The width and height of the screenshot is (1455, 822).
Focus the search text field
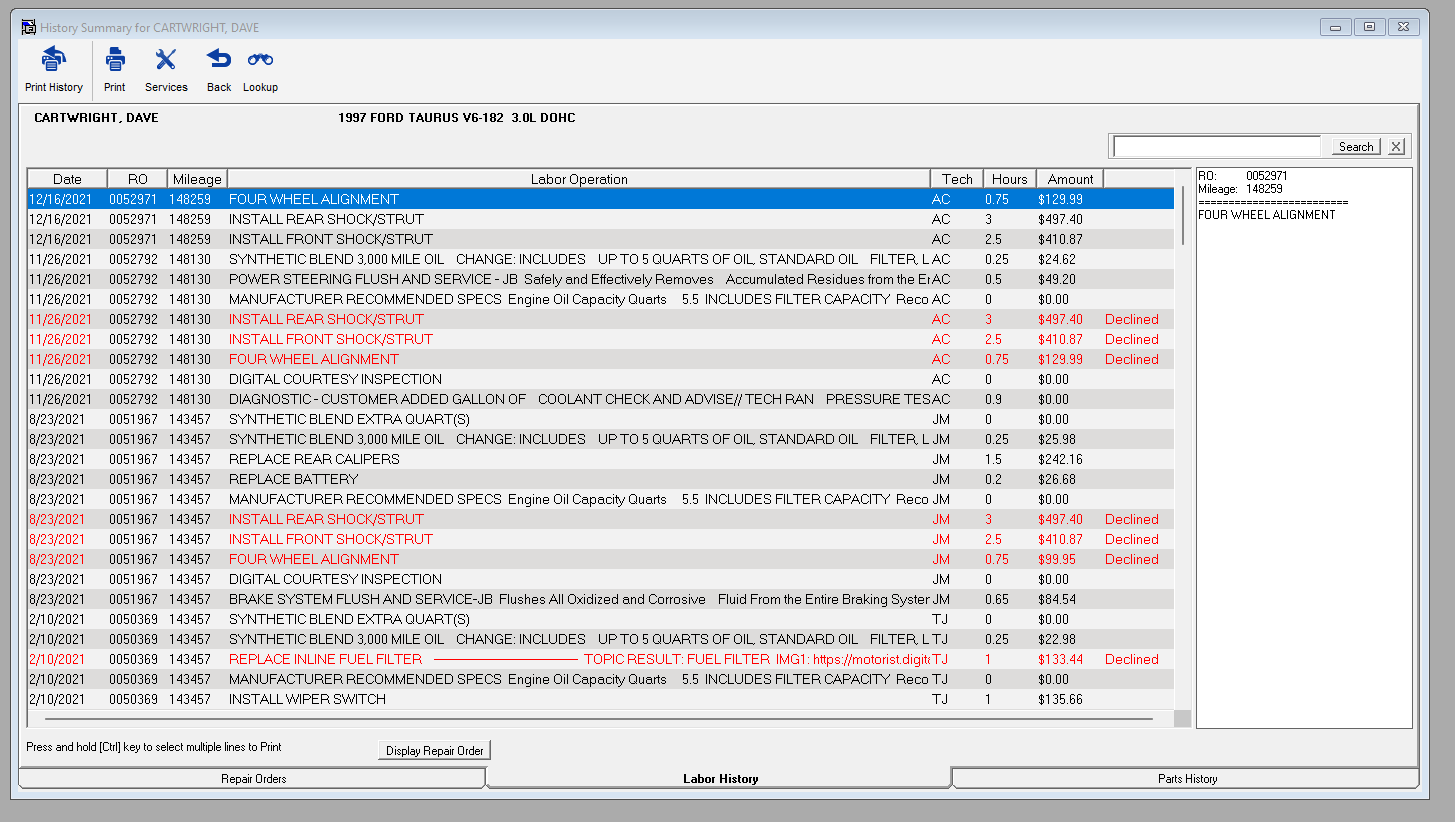pyautogui.click(x=1217, y=146)
